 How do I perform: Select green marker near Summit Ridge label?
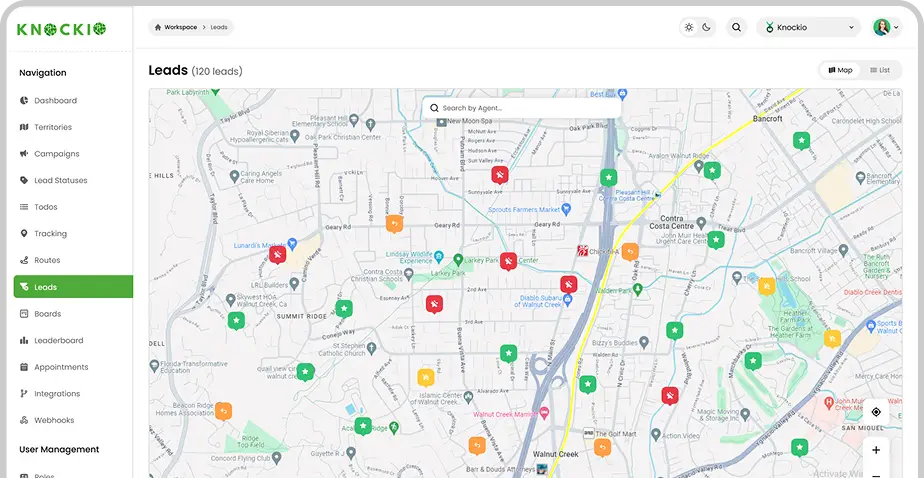[344, 309]
